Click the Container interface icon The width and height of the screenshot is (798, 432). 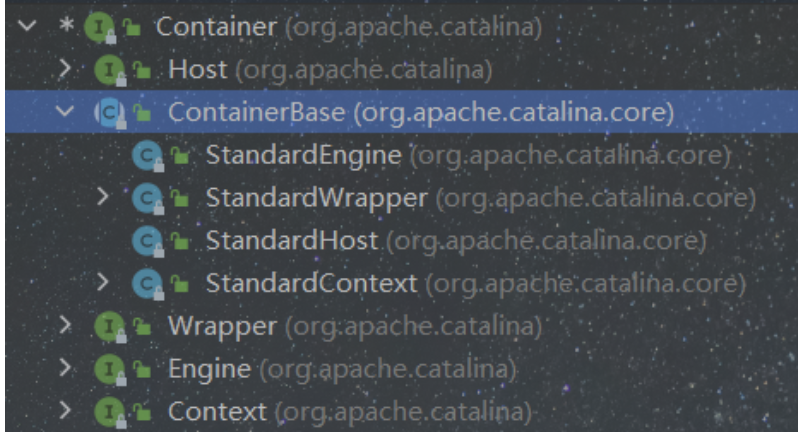coord(97,27)
